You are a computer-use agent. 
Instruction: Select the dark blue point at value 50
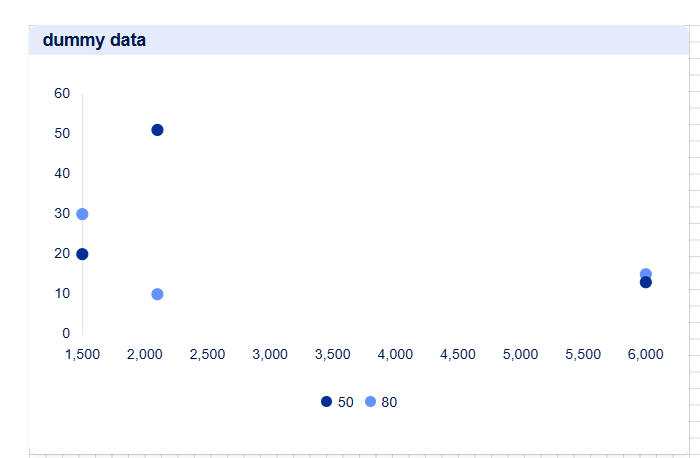coord(157,130)
